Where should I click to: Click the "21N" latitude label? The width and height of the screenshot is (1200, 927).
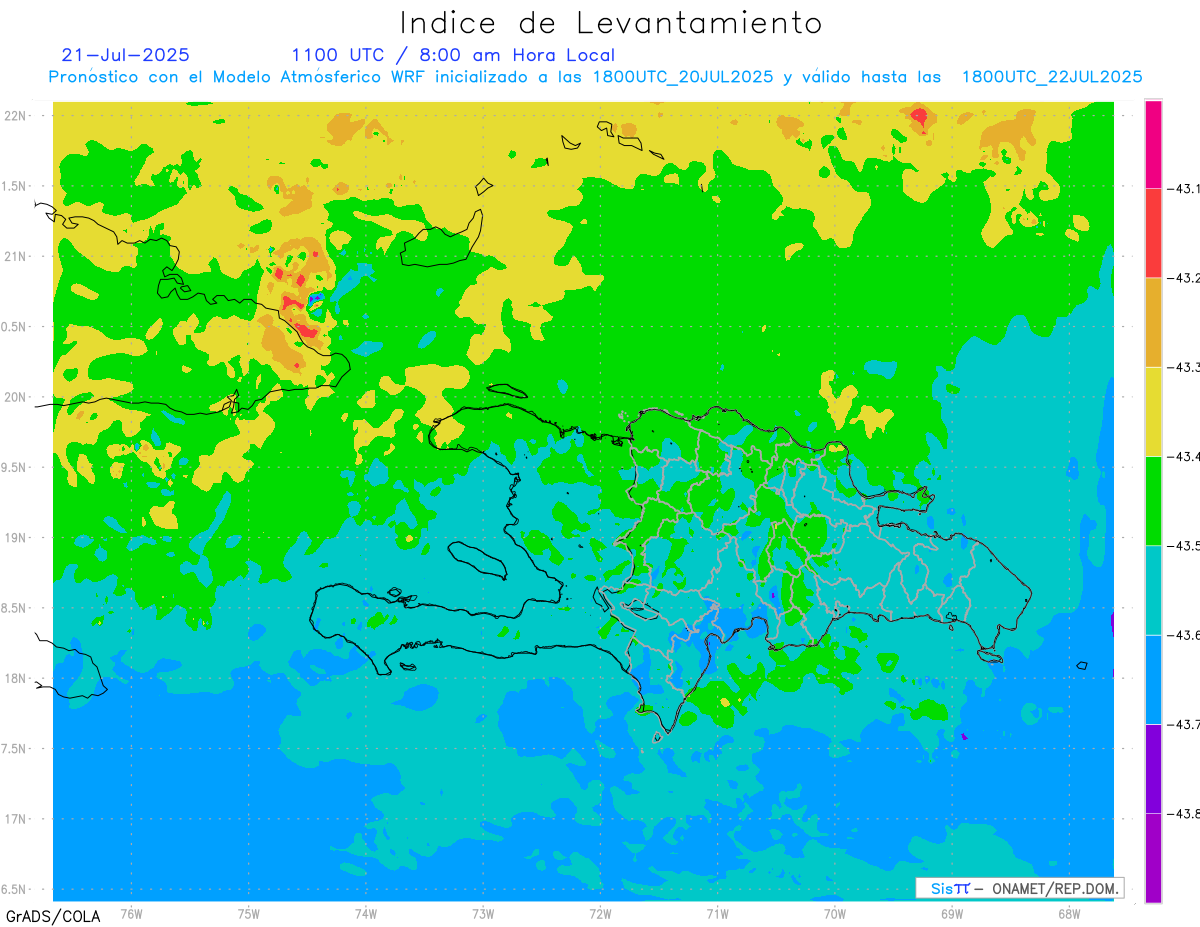[x=15, y=256]
